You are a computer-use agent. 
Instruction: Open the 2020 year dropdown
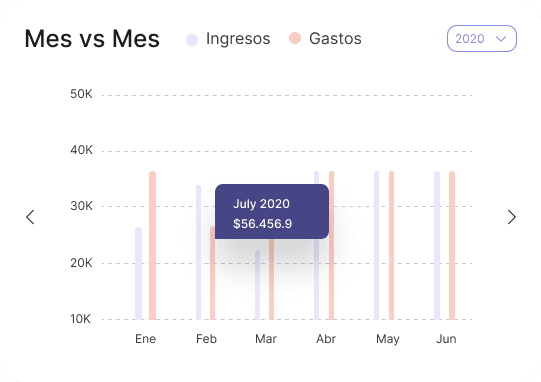[x=482, y=39]
